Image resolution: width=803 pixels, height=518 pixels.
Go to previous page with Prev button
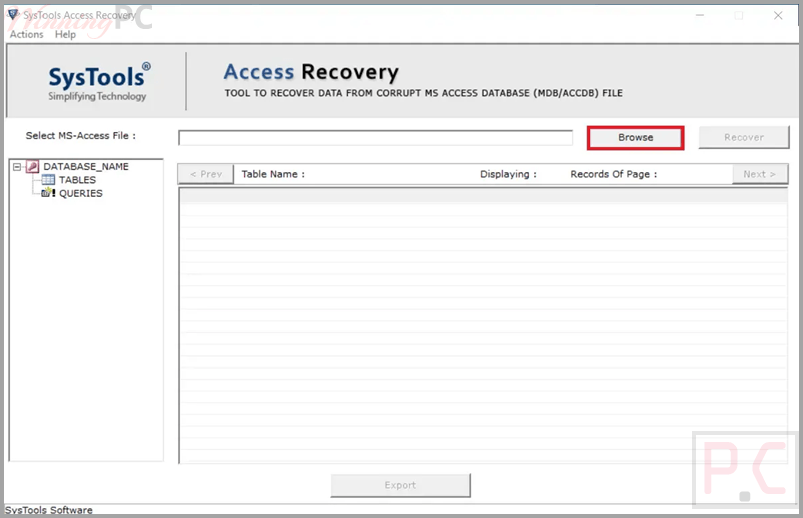[206, 174]
